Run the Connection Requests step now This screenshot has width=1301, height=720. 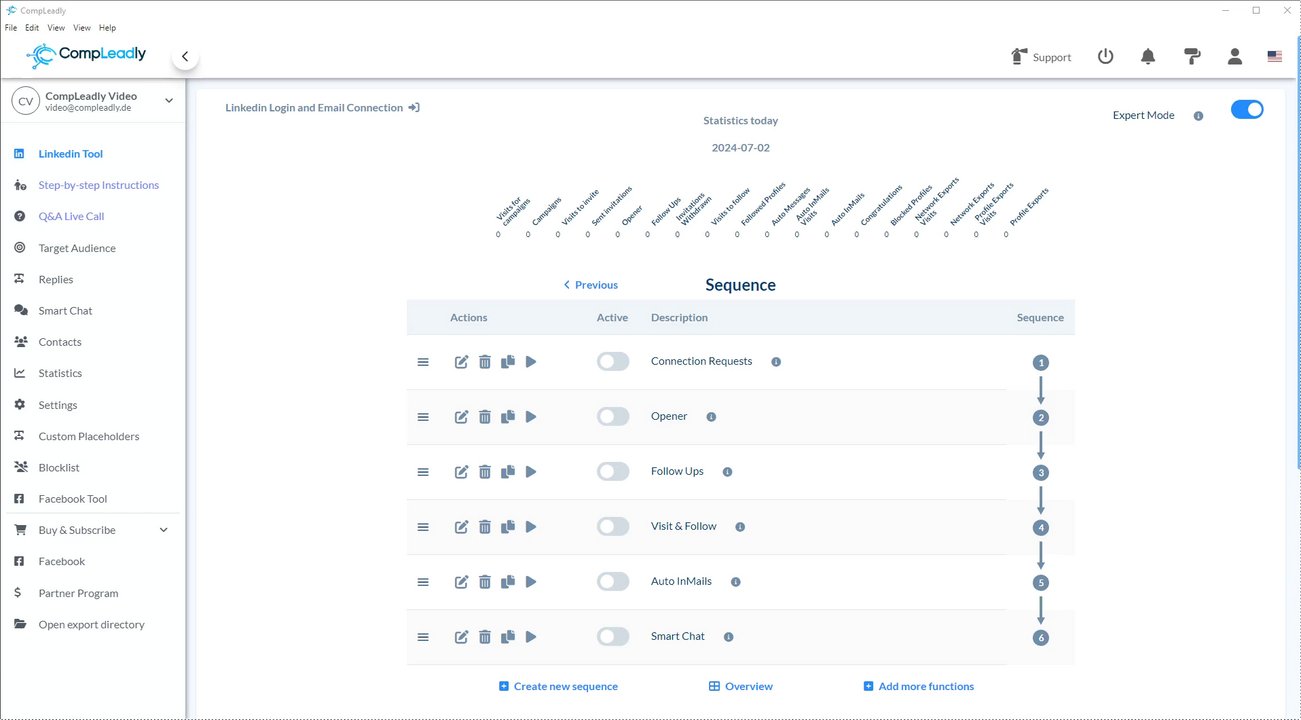531,362
